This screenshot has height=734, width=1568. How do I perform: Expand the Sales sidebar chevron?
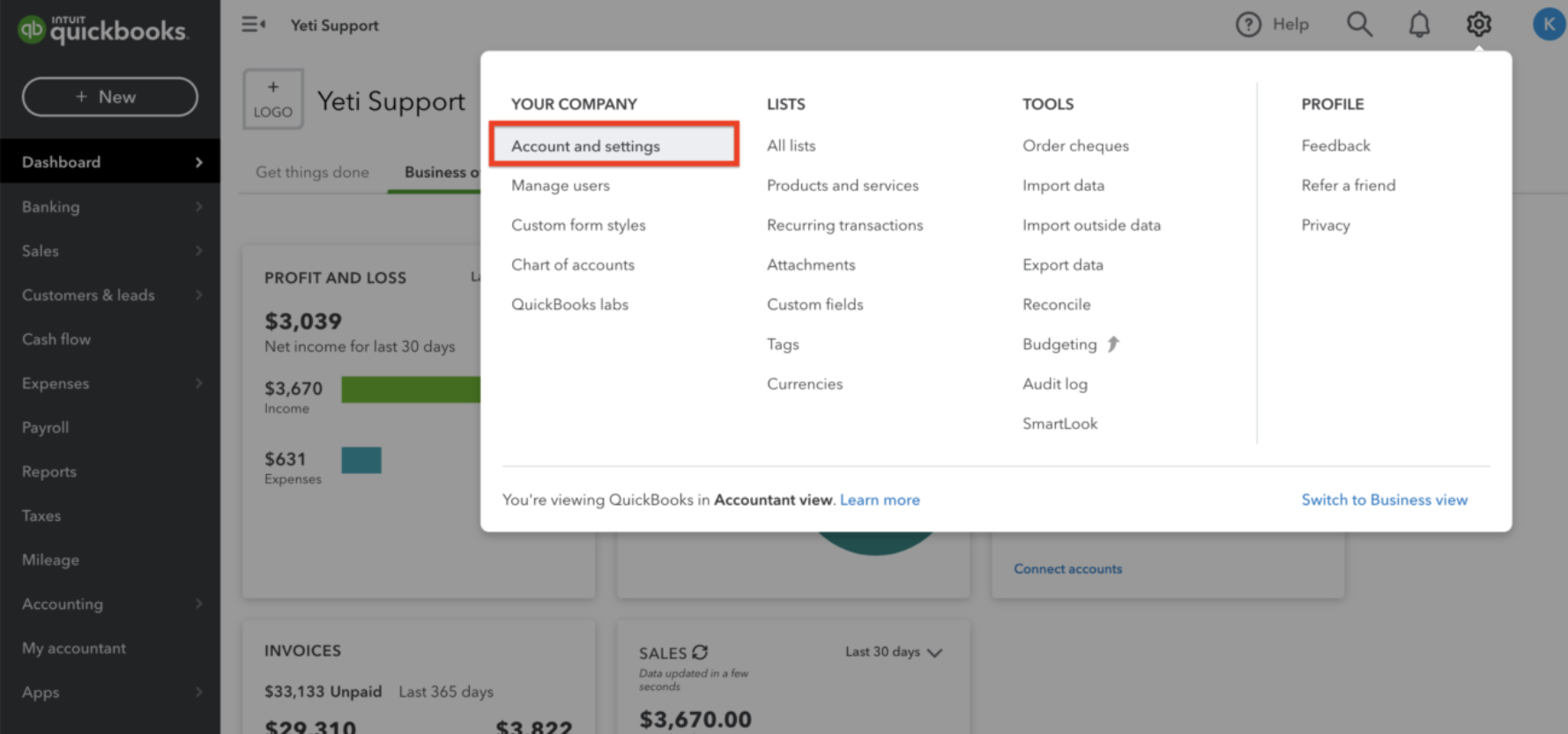[199, 250]
